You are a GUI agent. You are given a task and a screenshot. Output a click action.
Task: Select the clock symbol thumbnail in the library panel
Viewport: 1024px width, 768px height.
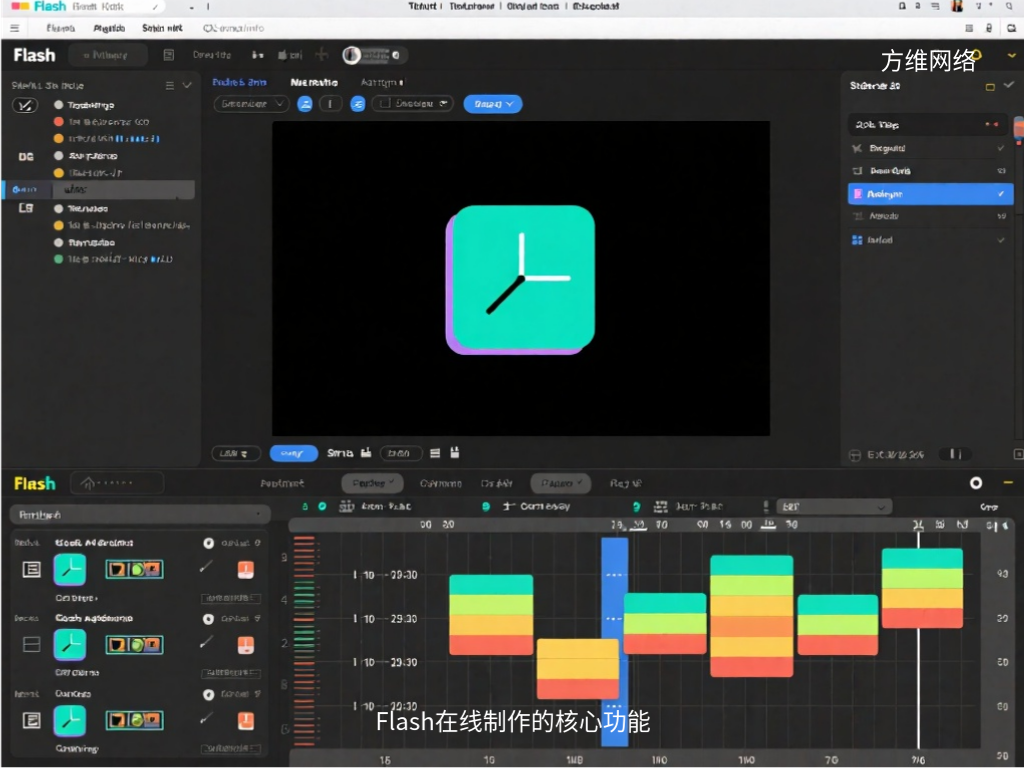point(70,568)
